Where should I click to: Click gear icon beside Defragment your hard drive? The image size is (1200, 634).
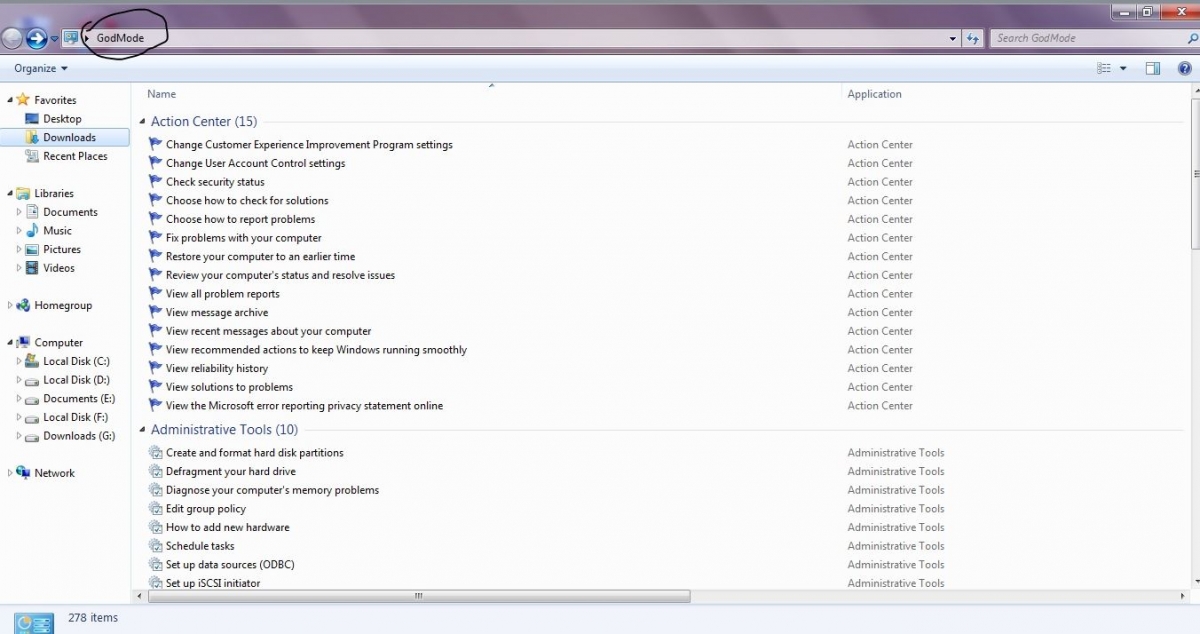coord(155,471)
